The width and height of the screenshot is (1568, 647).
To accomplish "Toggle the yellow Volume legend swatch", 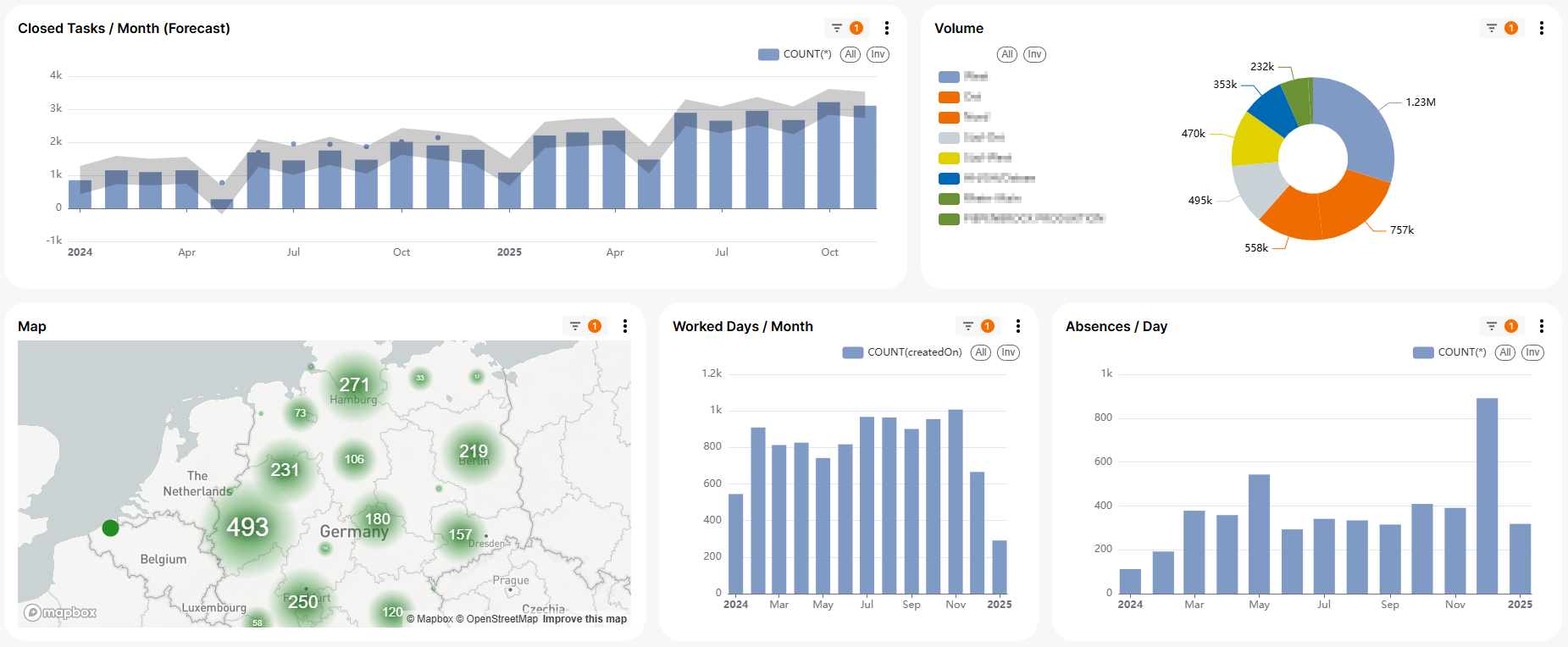I will coord(949,158).
